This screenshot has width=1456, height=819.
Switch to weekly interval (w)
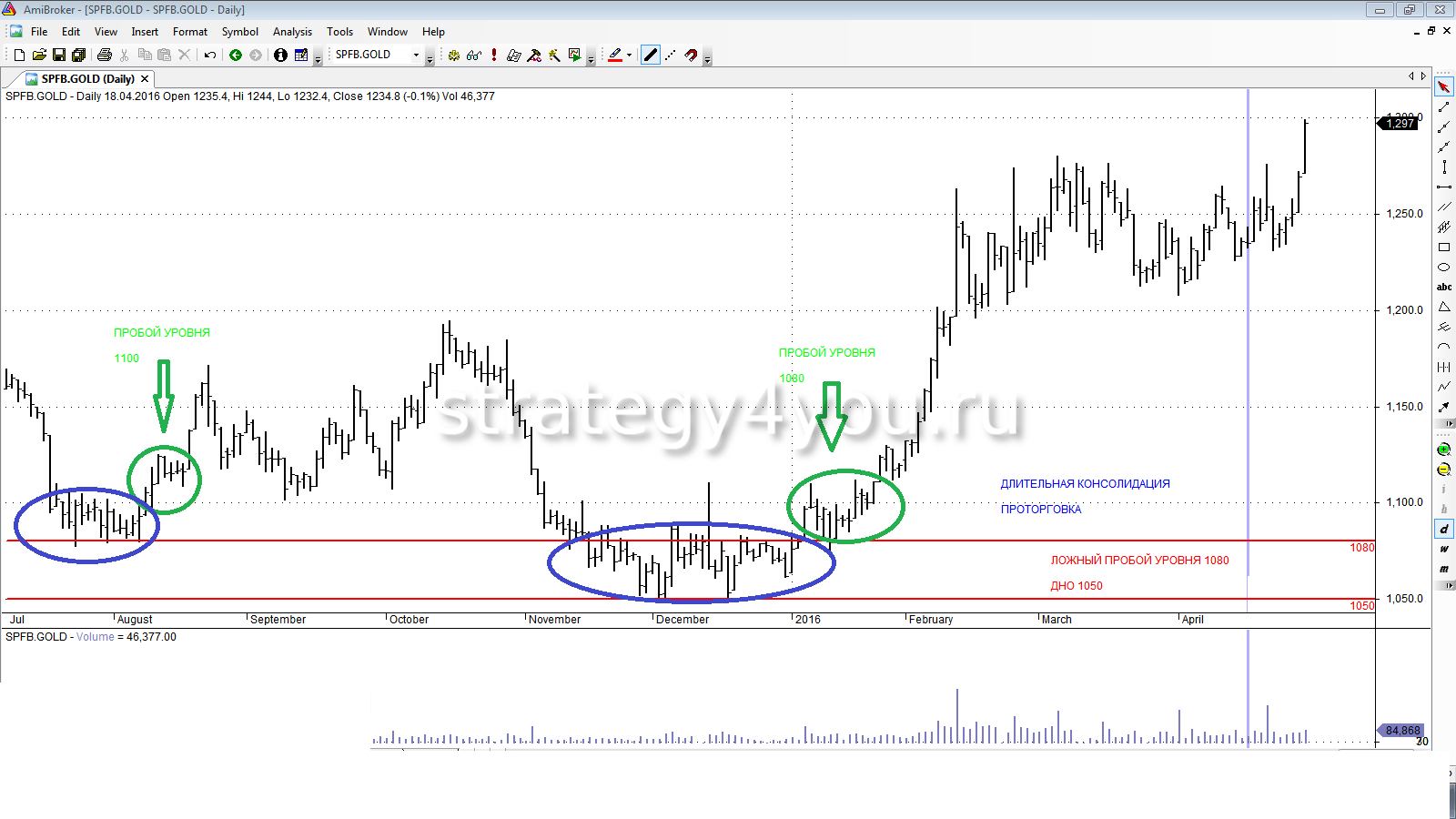[1444, 549]
